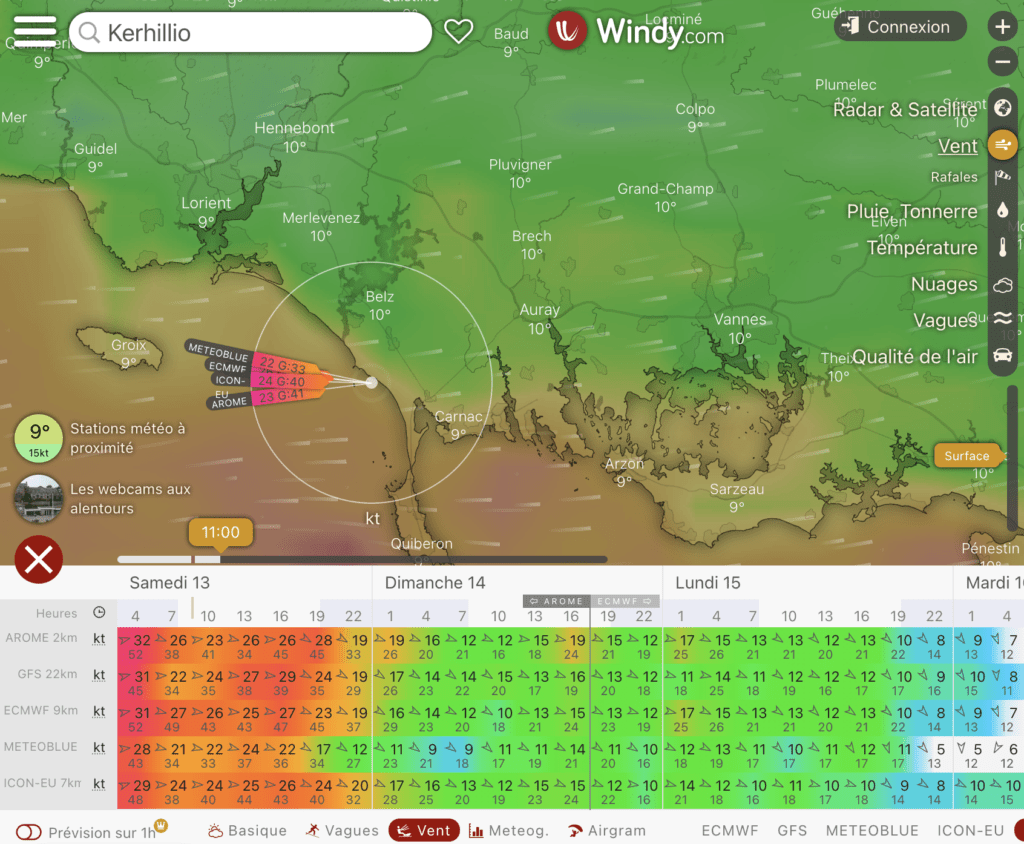Open the hamburger main menu
1024x844 pixels.
35,30
